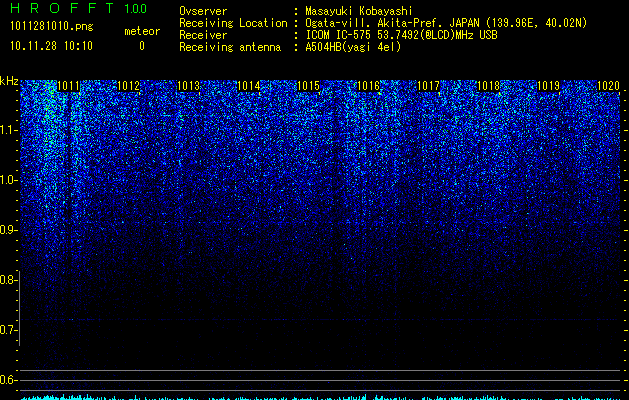Click the 1.0 frequency axis label

[8, 180]
